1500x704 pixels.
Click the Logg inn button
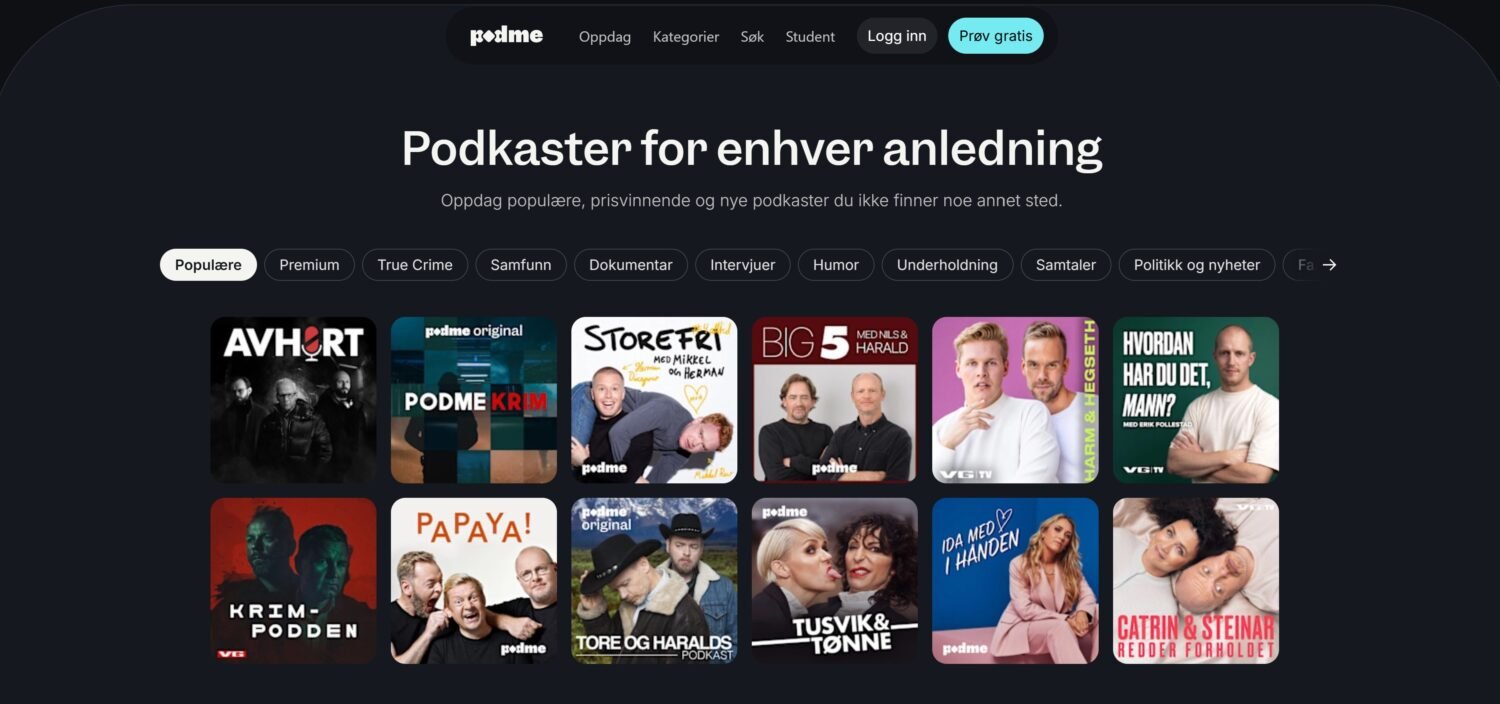pos(897,36)
